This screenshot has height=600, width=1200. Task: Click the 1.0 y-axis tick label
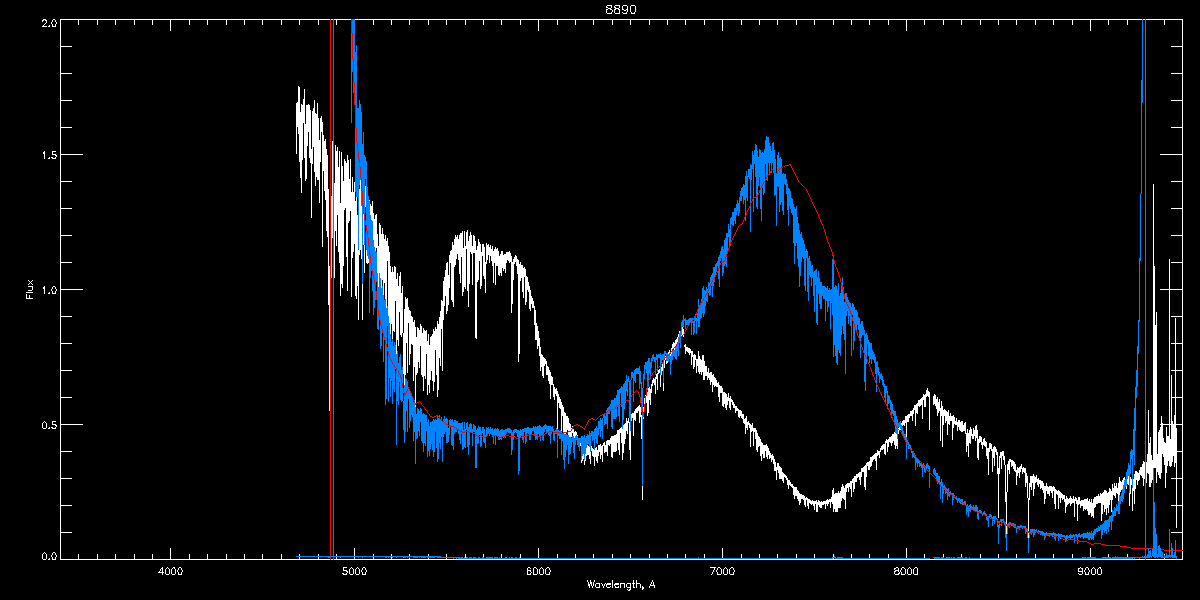coord(48,290)
